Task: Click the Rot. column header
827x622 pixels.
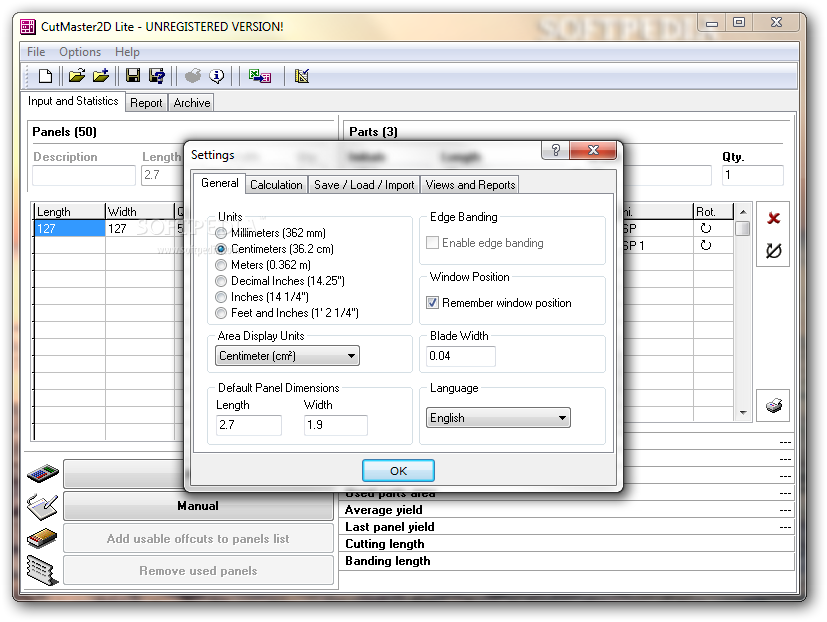Action: [x=713, y=212]
